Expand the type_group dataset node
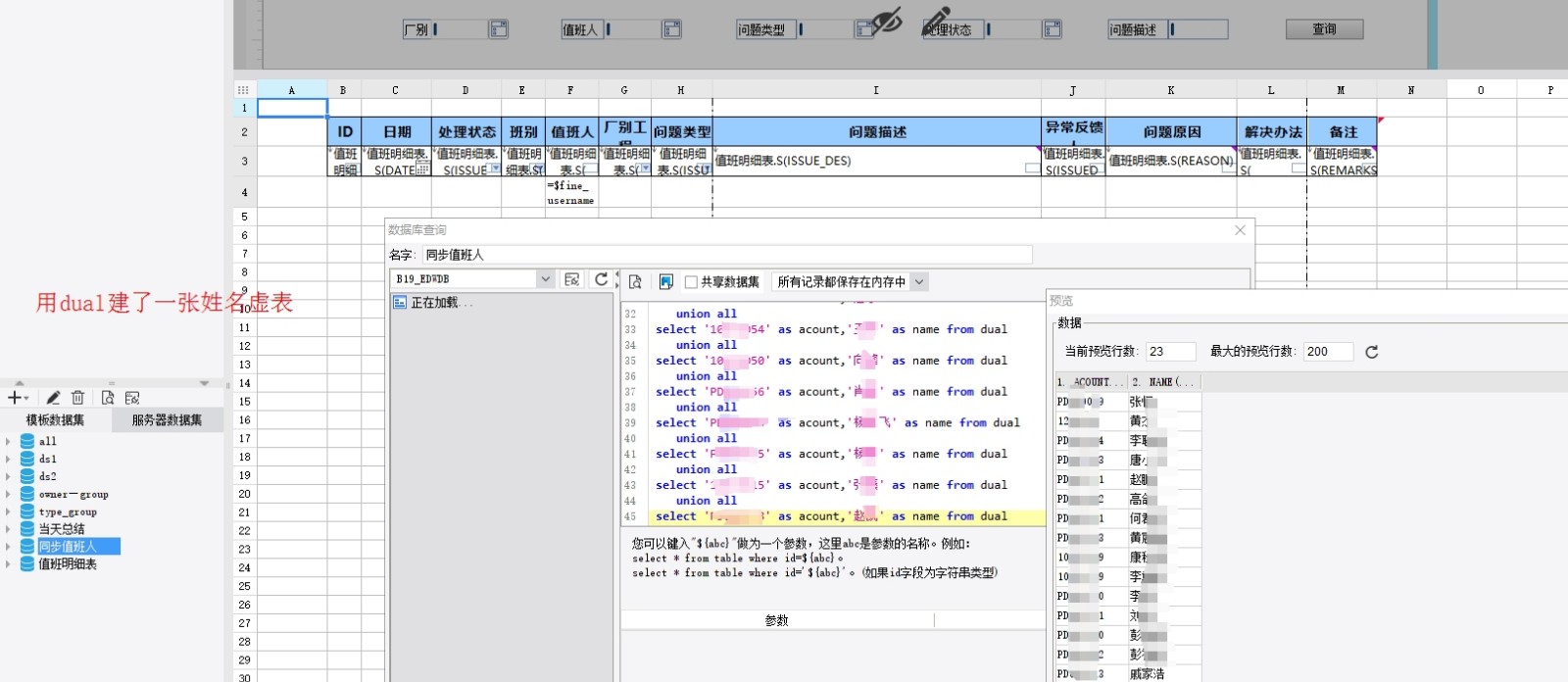 (x=9, y=511)
